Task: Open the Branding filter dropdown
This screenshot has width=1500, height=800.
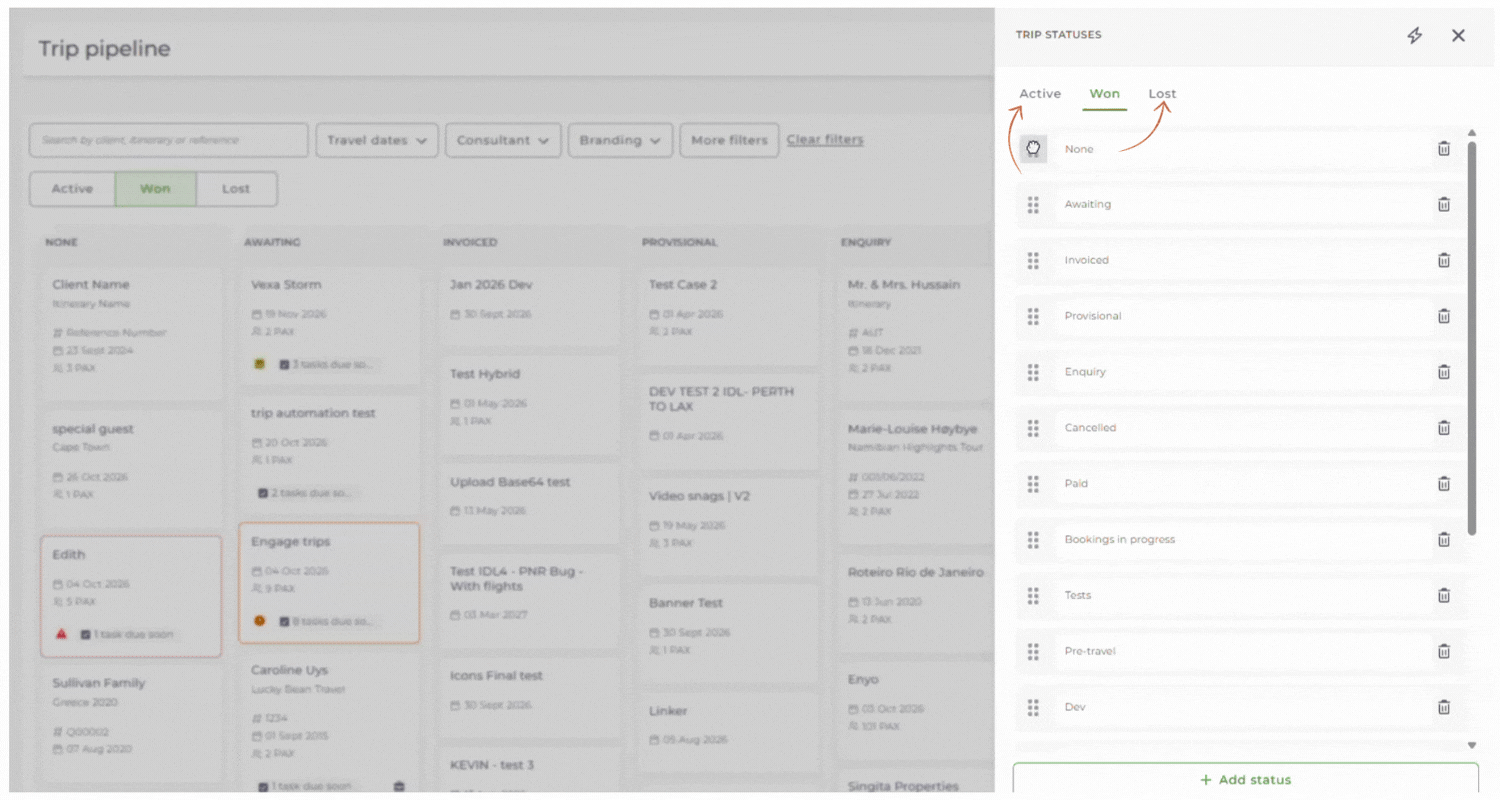Action: point(620,141)
